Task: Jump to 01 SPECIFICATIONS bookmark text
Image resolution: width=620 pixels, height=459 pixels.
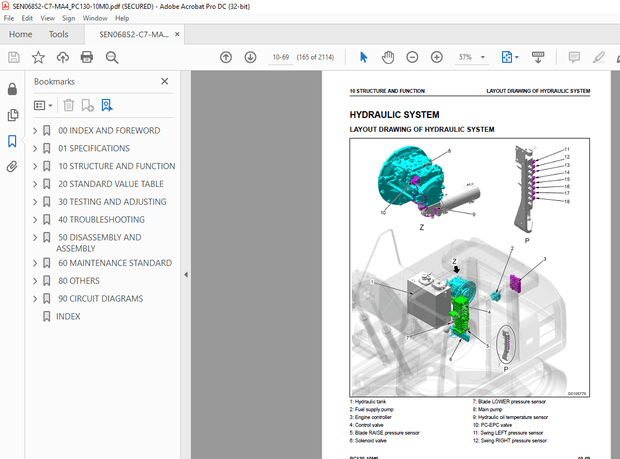Action: 94,148
